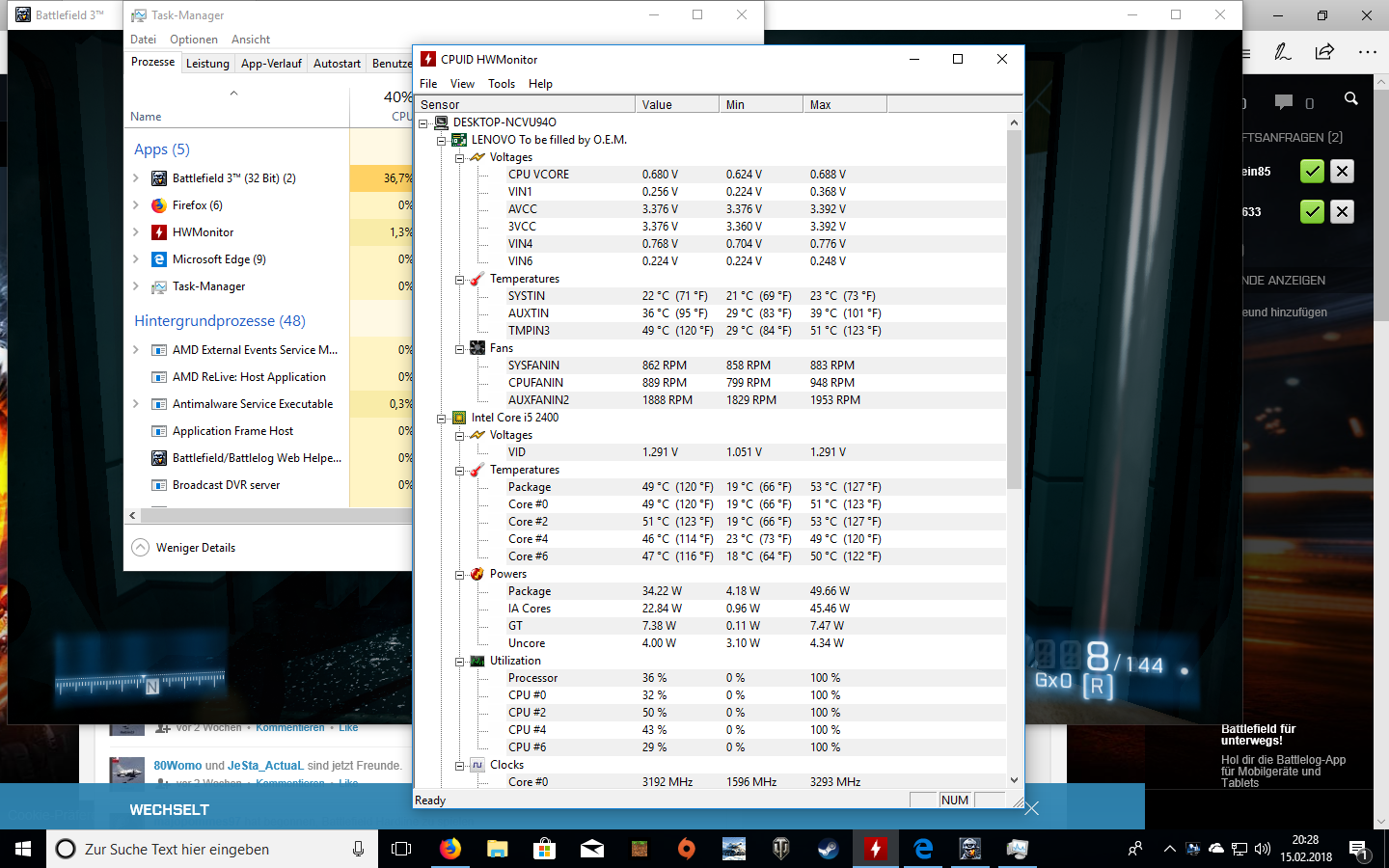Click the volume speaker tray icon
This screenshot has height=868, width=1389.
[1263, 849]
